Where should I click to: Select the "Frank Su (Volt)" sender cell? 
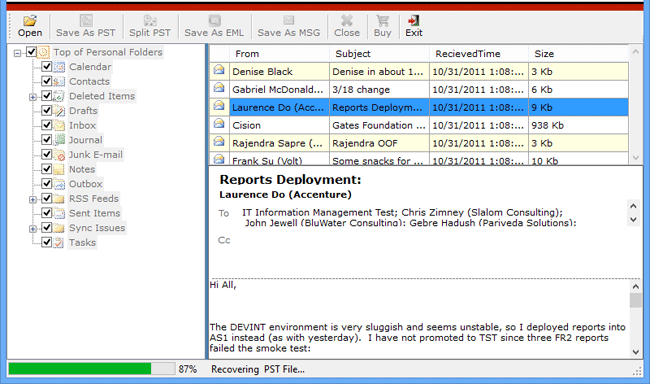tap(279, 159)
